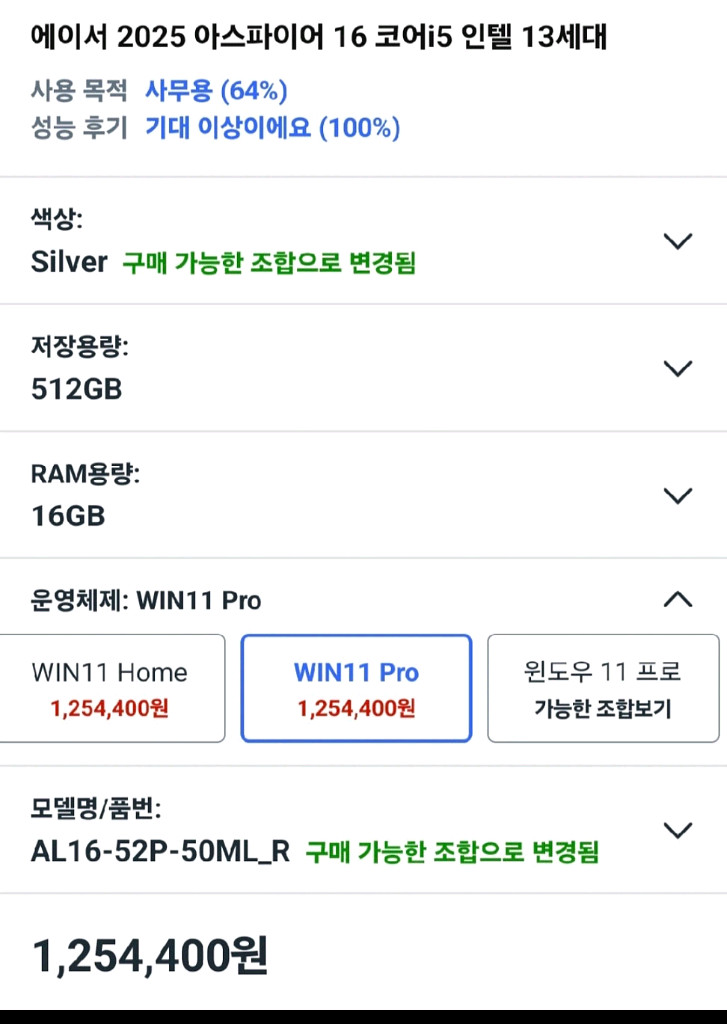Open 윈도우 11 프로 가능한 조합보기
Screen dimensions: 727x1024
(x=603, y=687)
